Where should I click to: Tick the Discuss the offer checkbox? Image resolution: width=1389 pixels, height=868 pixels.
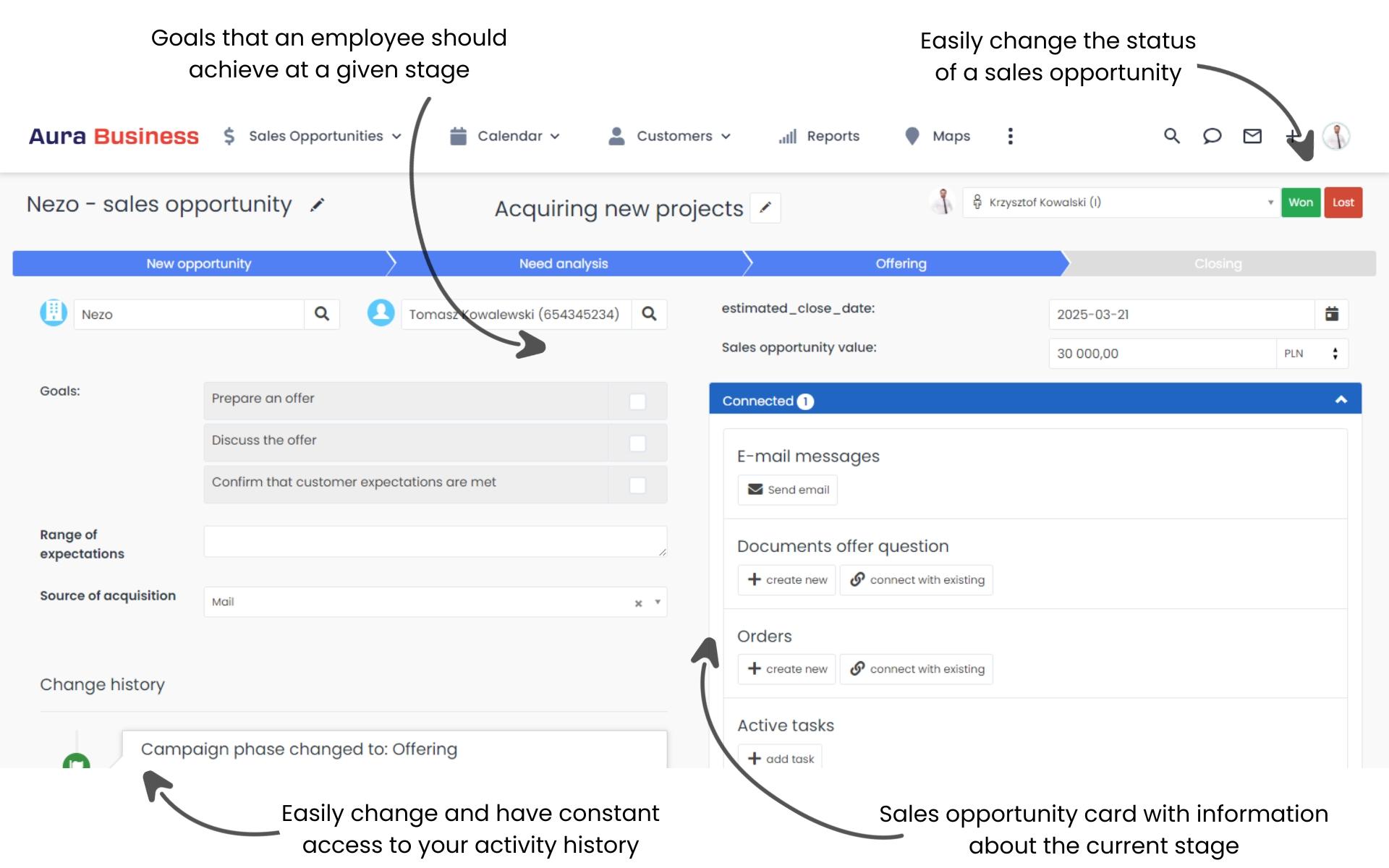tap(637, 443)
